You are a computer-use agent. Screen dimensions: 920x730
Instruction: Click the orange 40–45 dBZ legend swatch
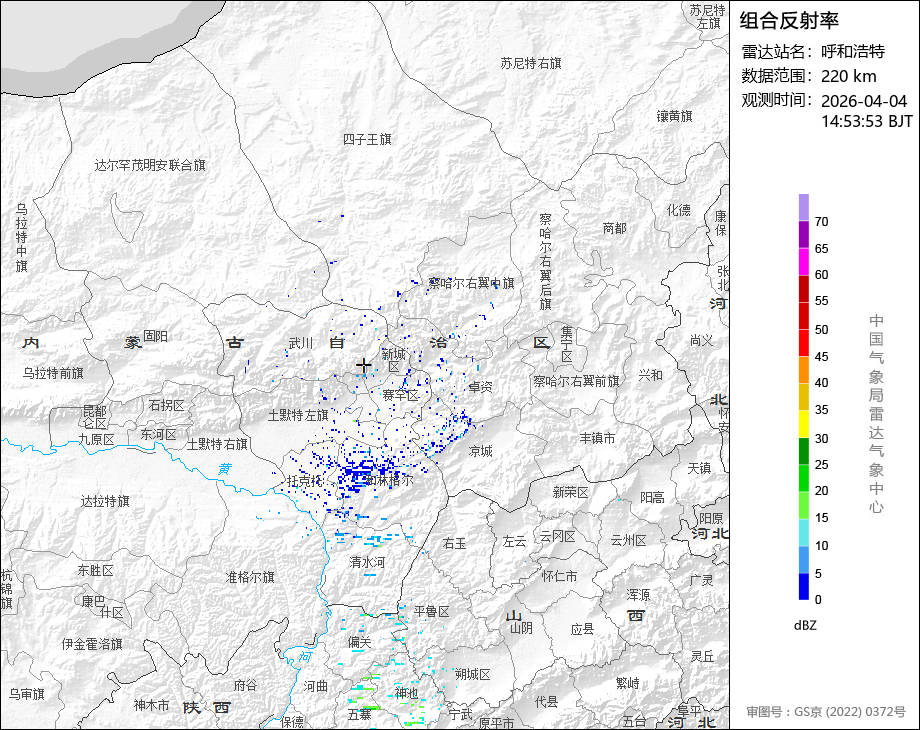[803, 370]
